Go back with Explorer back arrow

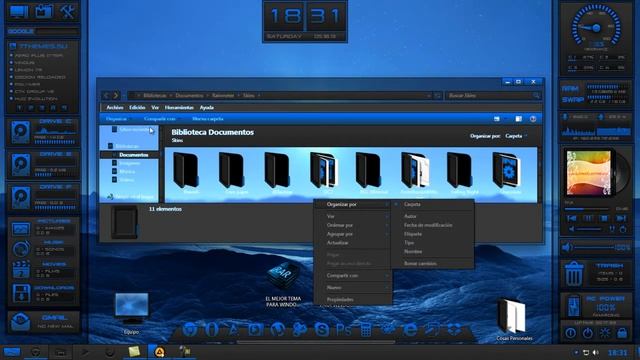click(x=106, y=96)
